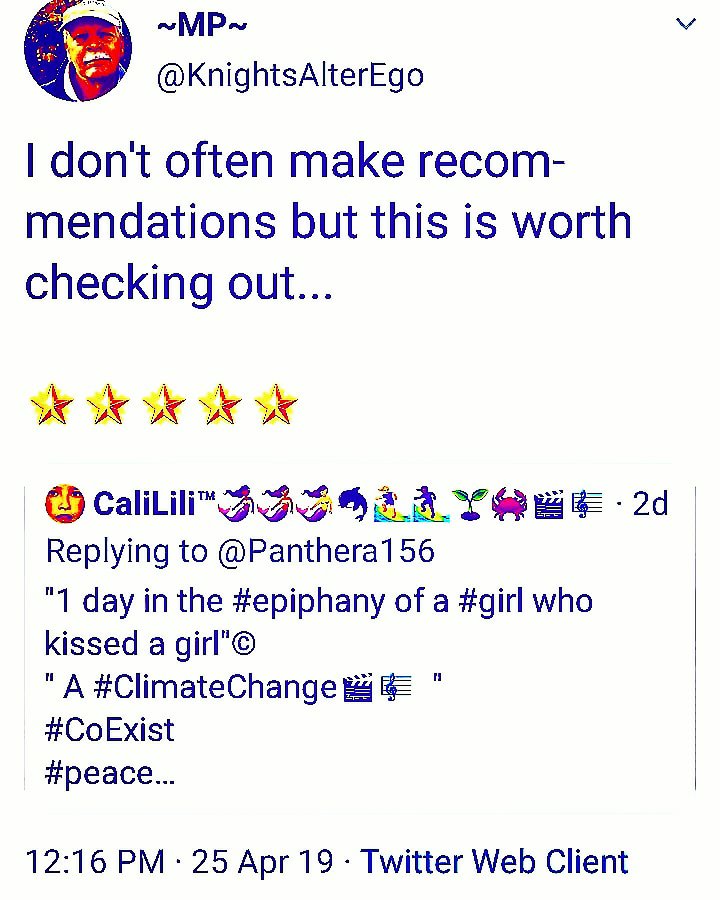720x900 pixels.
Task: Open the @KnightsAlterEgo handle
Action: (x=290, y=76)
